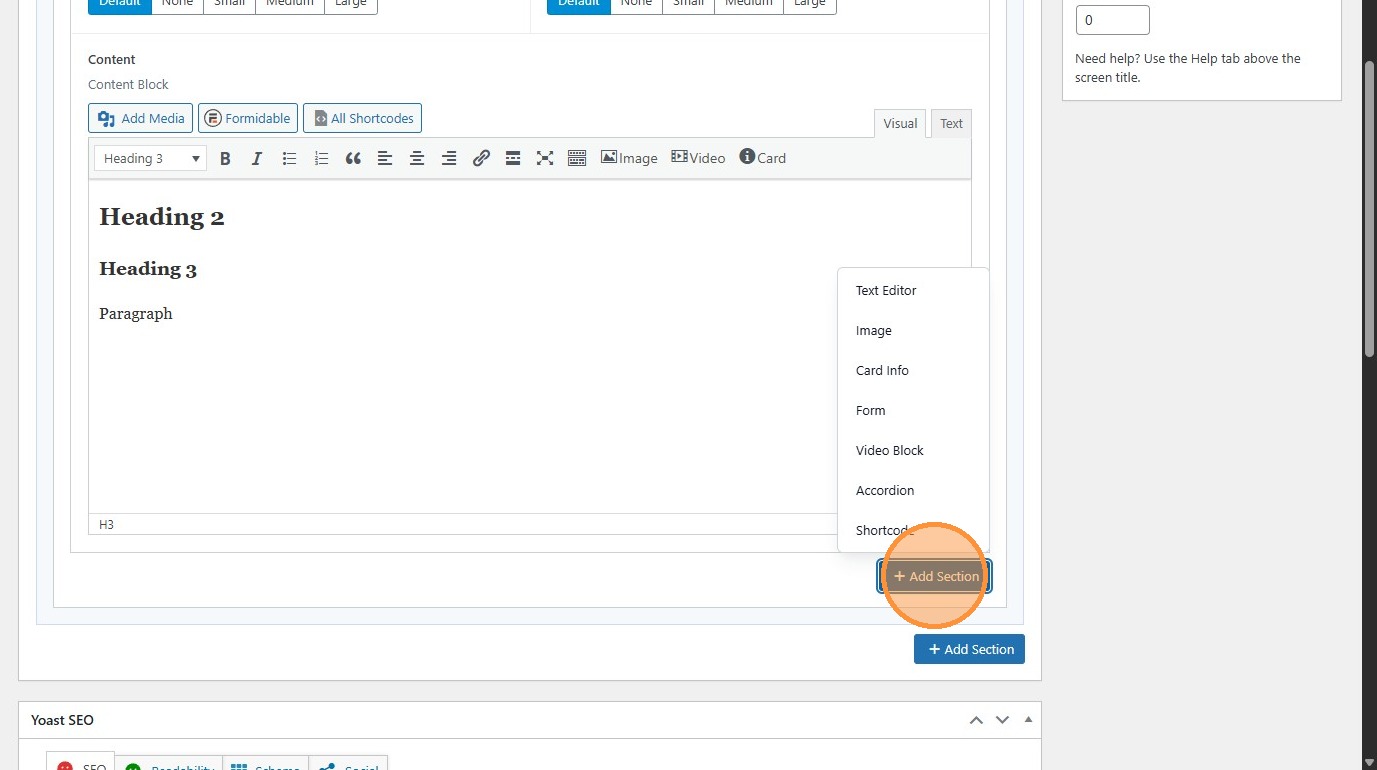Toggle bold formatting in the editor toolbar

coord(225,158)
